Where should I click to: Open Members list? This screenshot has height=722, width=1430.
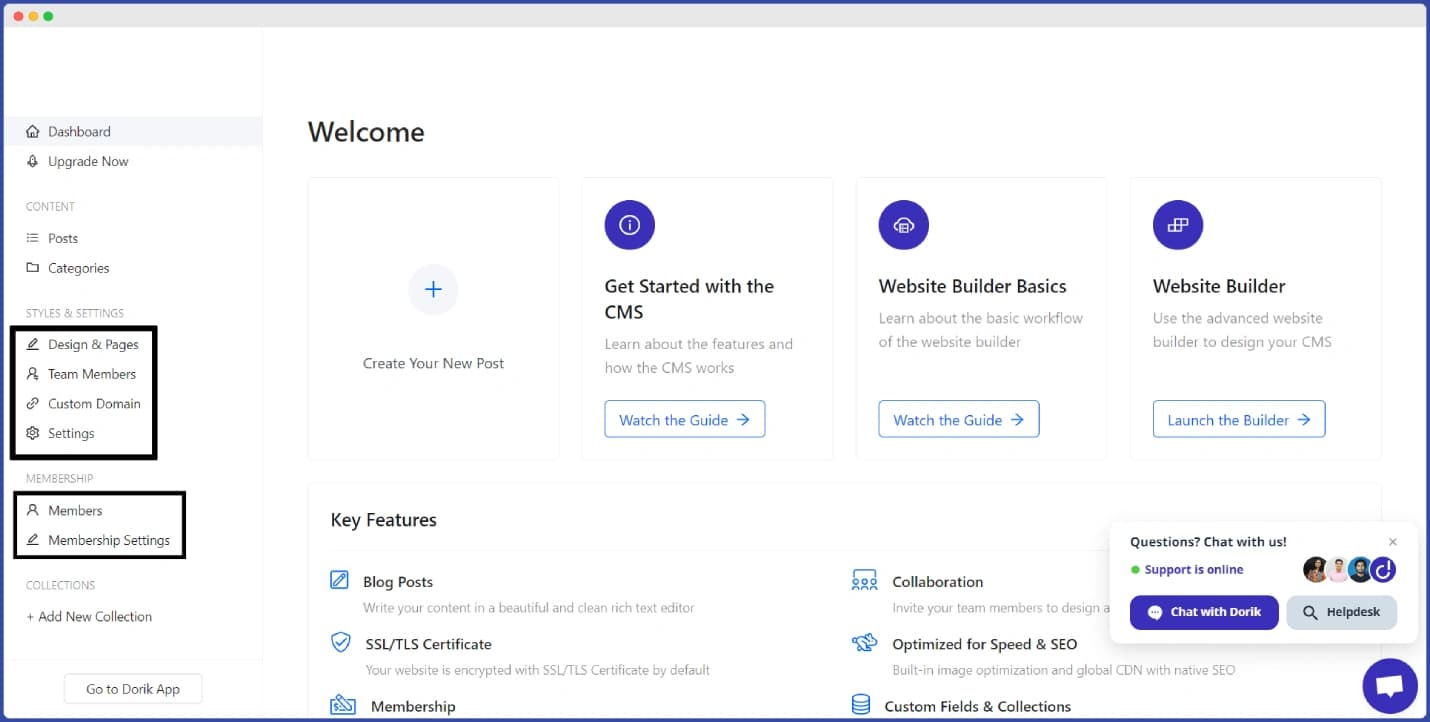point(75,511)
